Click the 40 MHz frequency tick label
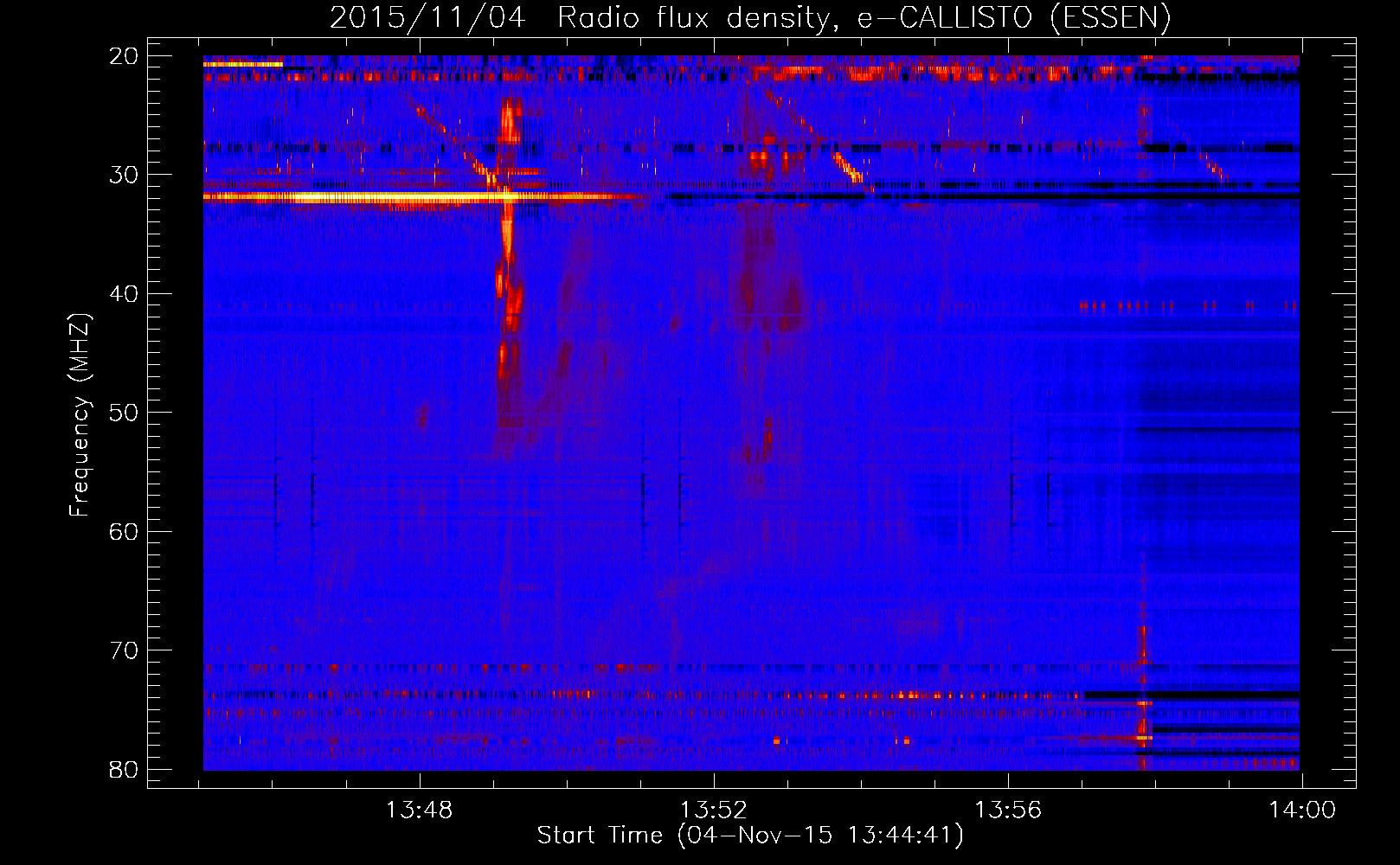The height and width of the screenshot is (865, 1400). click(x=125, y=294)
